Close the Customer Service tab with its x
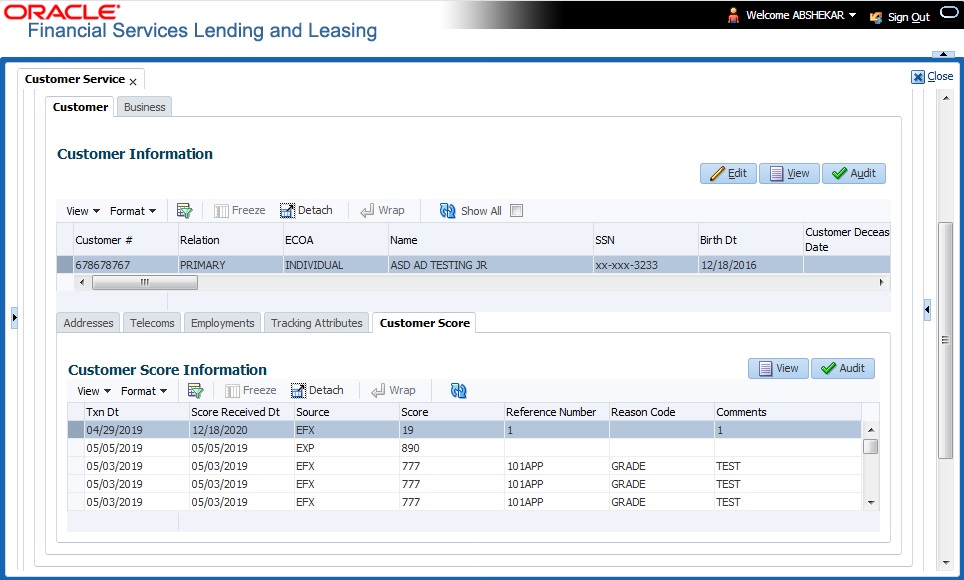 click(133, 82)
